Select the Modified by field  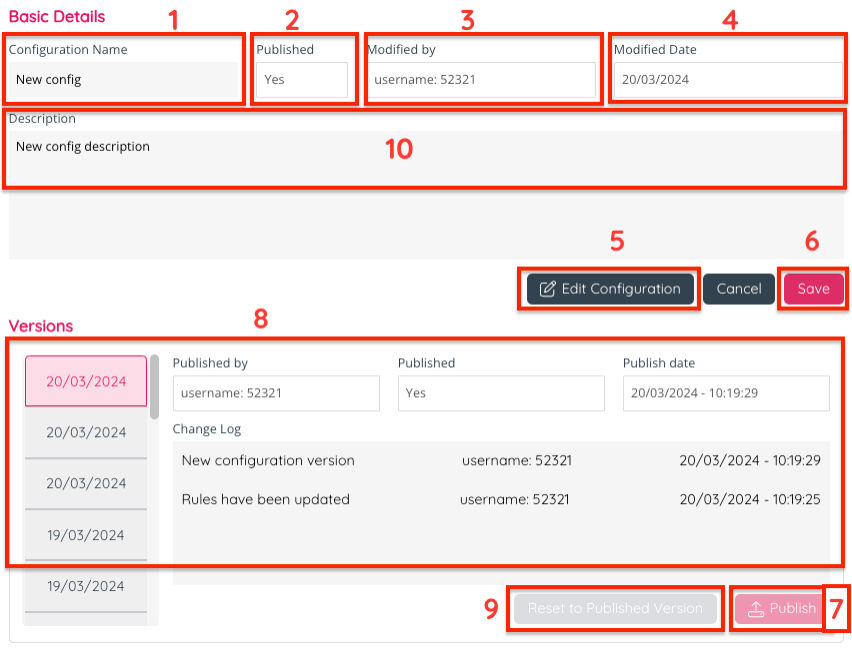click(x=480, y=80)
